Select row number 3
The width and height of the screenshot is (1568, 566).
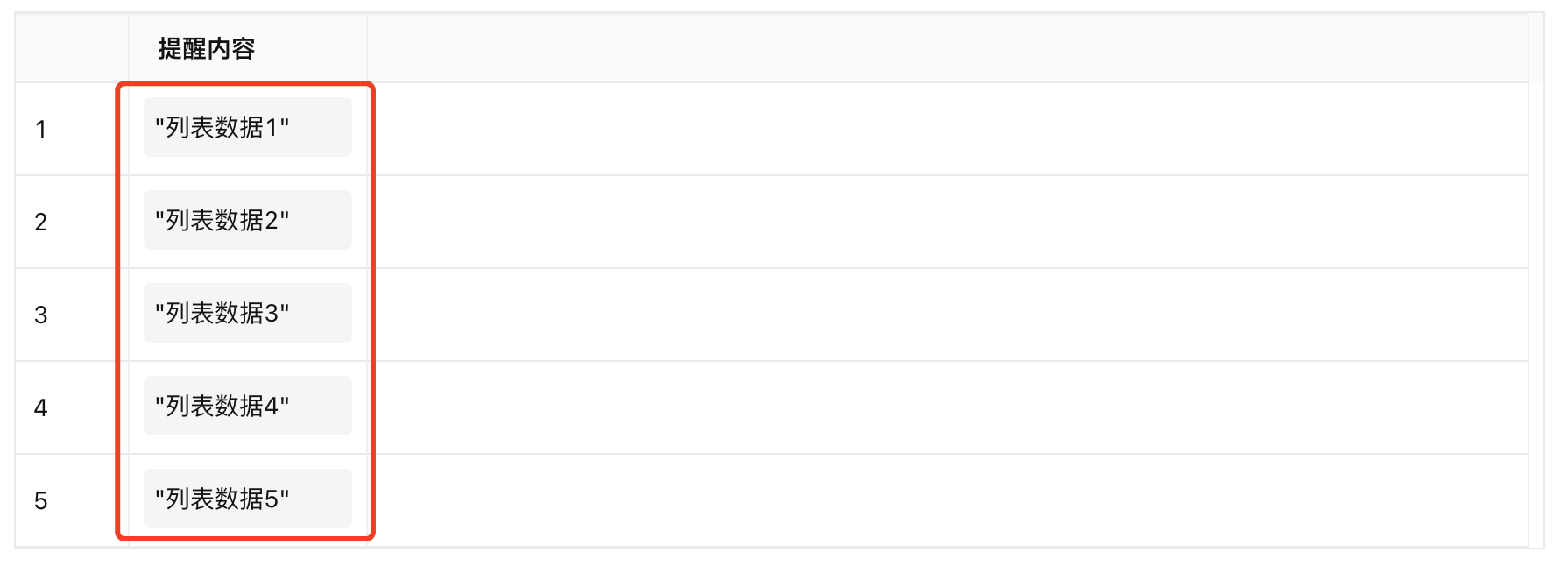[x=41, y=315]
